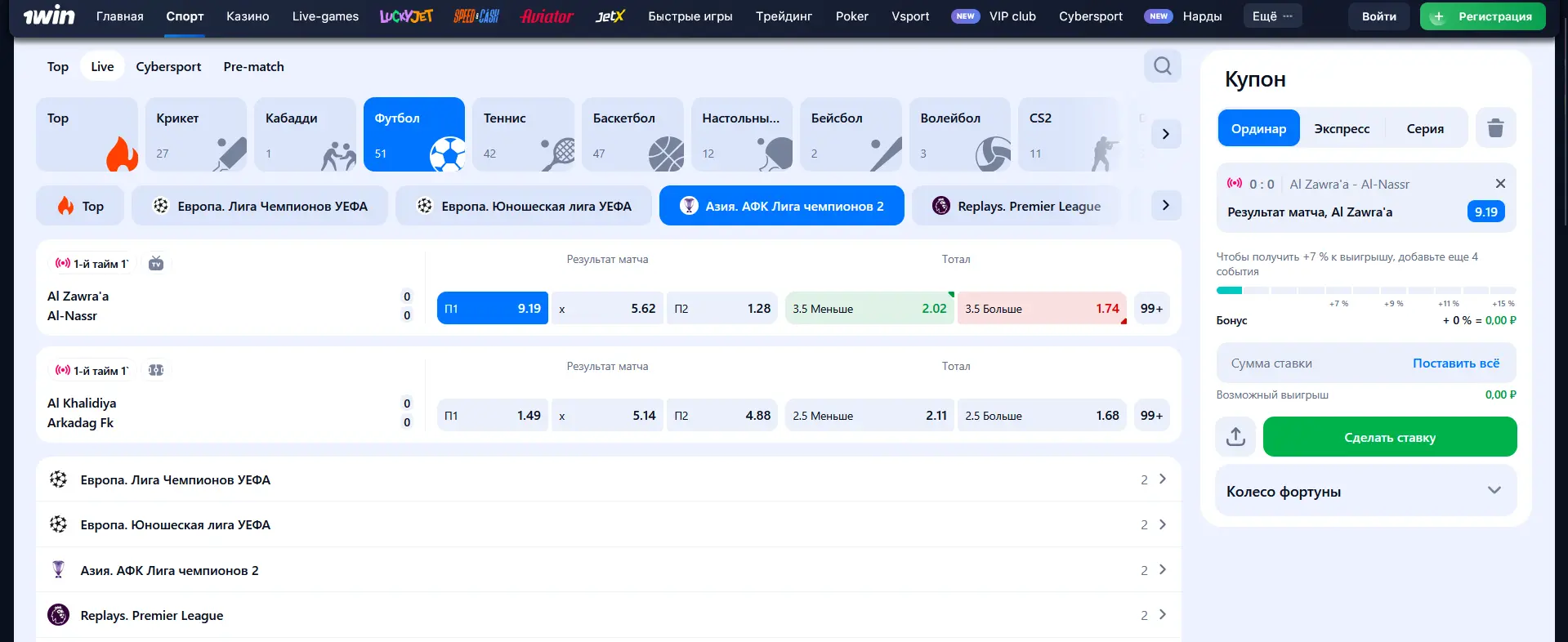
Task: Expand Европа. Лига Чемпионов УЕФА list row
Action: coord(608,479)
